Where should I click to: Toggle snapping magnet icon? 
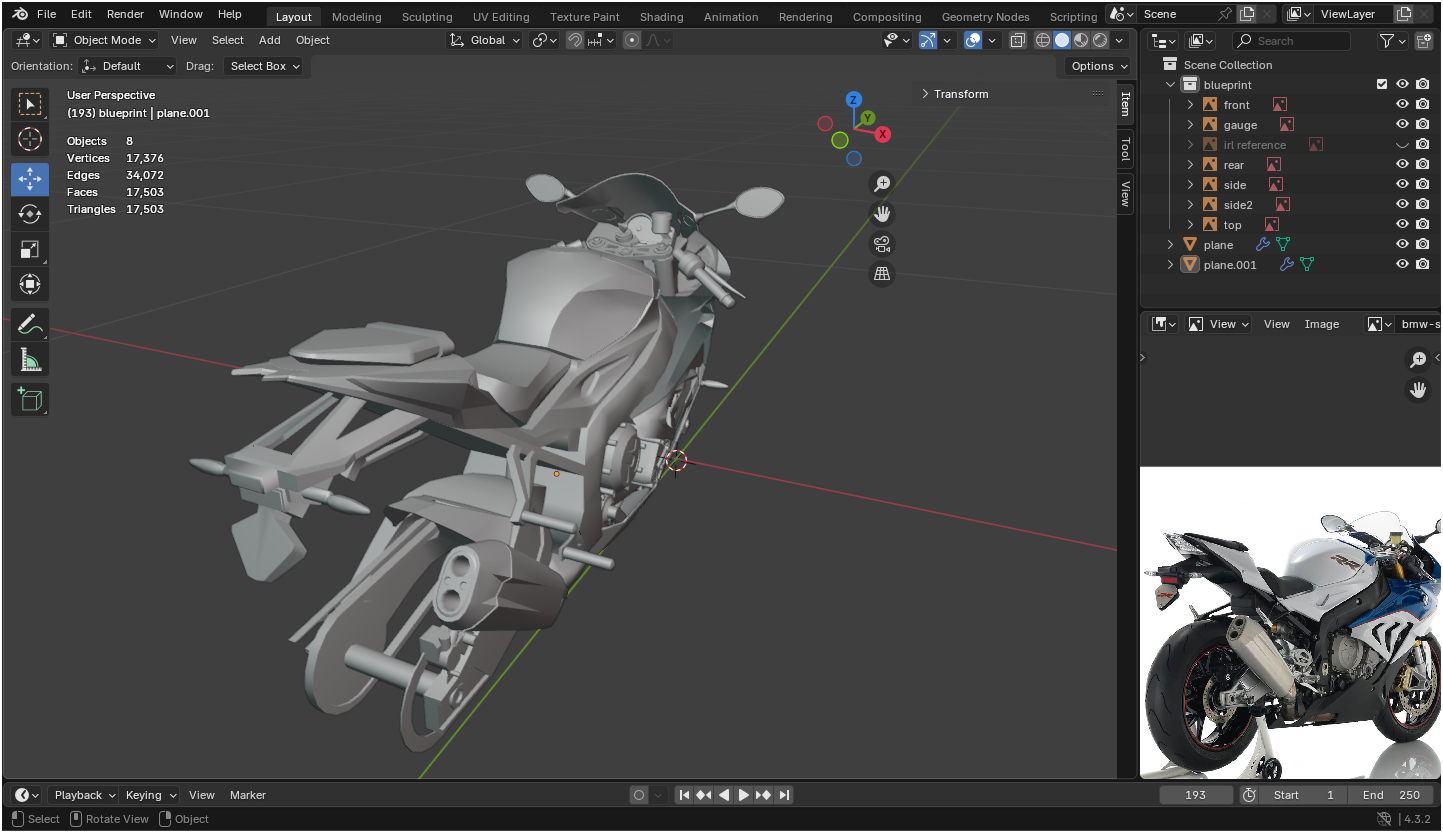575,40
